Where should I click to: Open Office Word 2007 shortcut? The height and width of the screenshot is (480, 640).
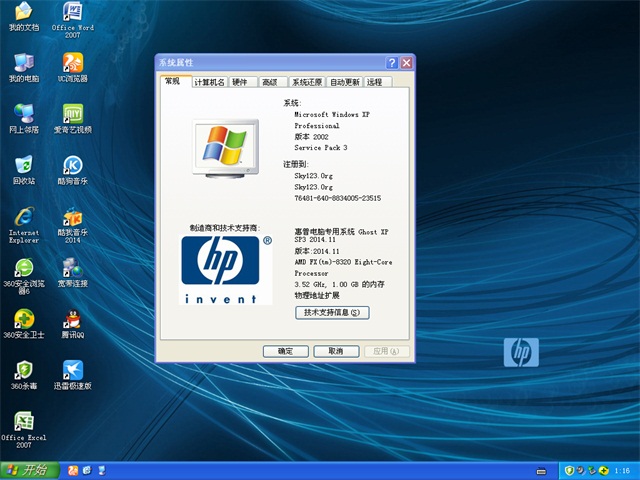coord(72,14)
